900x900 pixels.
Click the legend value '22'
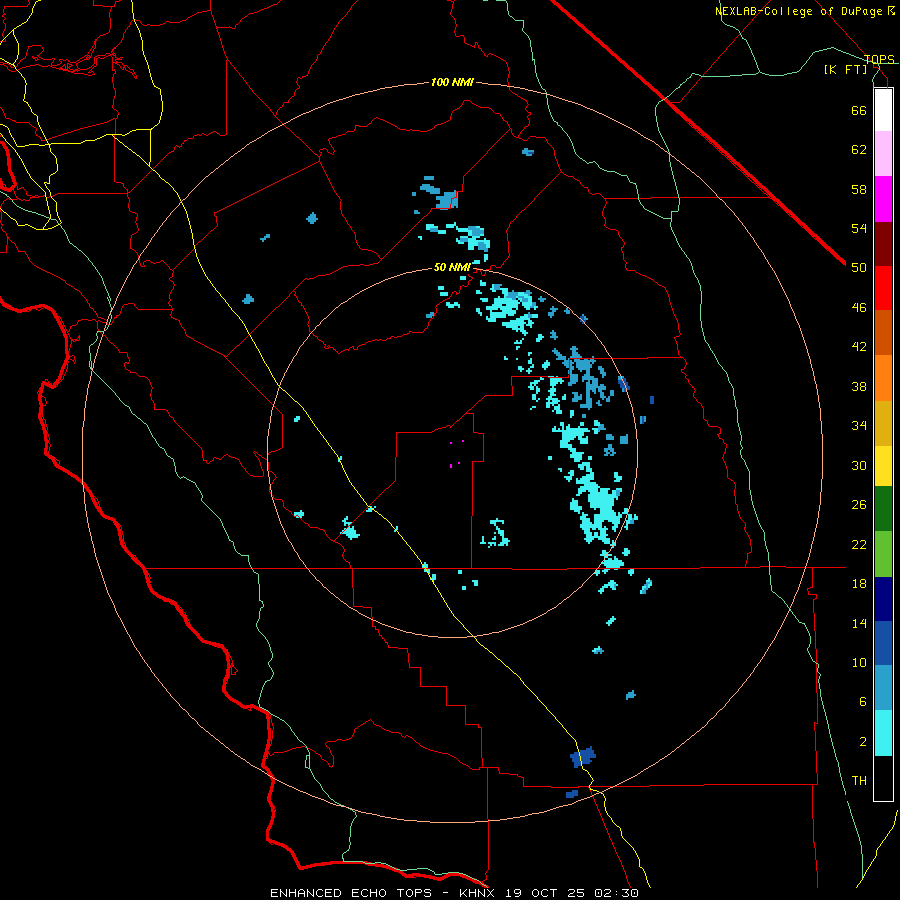tap(859, 545)
